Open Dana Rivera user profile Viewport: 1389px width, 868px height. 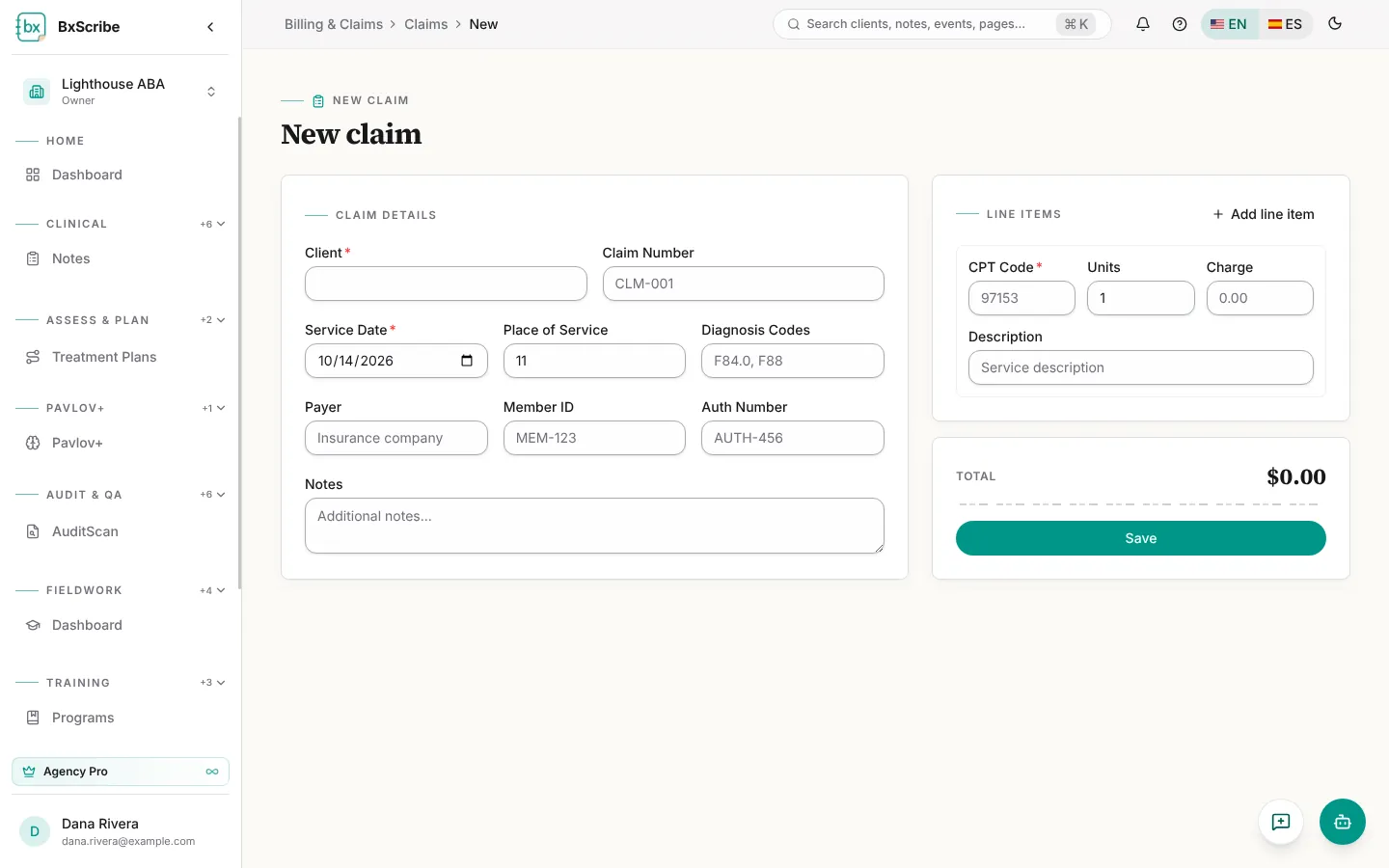(121, 831)
